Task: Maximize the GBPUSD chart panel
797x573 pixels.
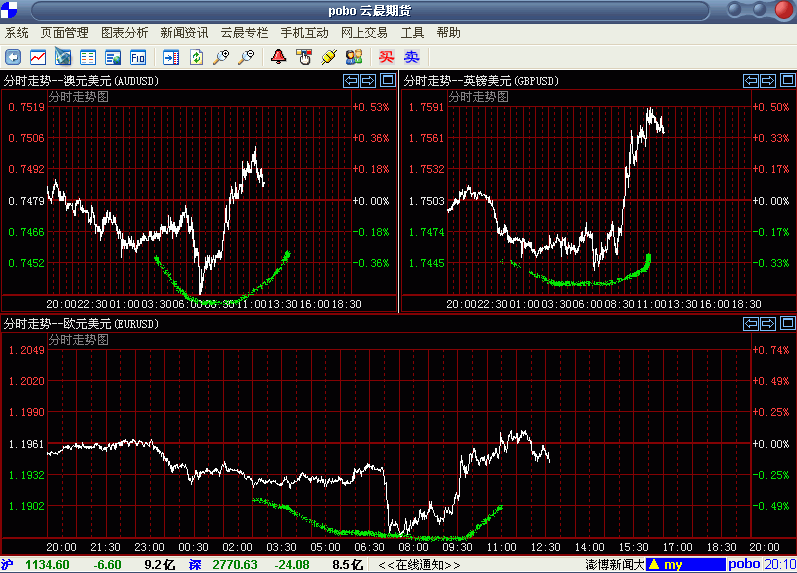Action: [788, 80]
